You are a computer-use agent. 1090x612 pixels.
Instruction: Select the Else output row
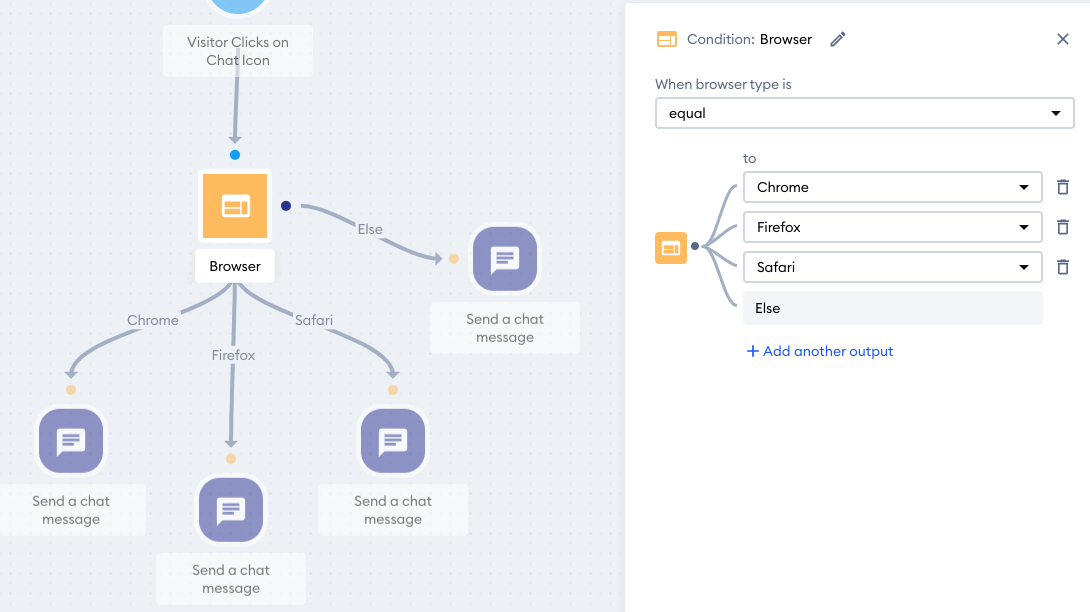point(893,308)
